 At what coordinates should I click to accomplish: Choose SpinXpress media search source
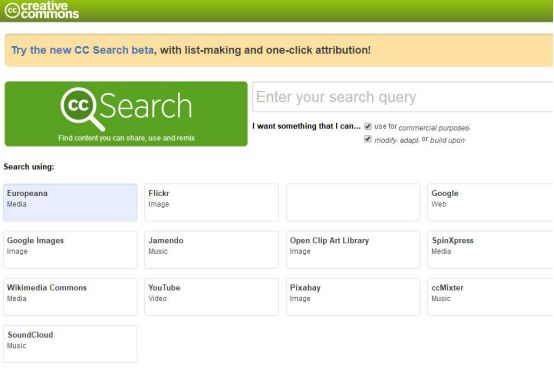click(x=490, y=250)
